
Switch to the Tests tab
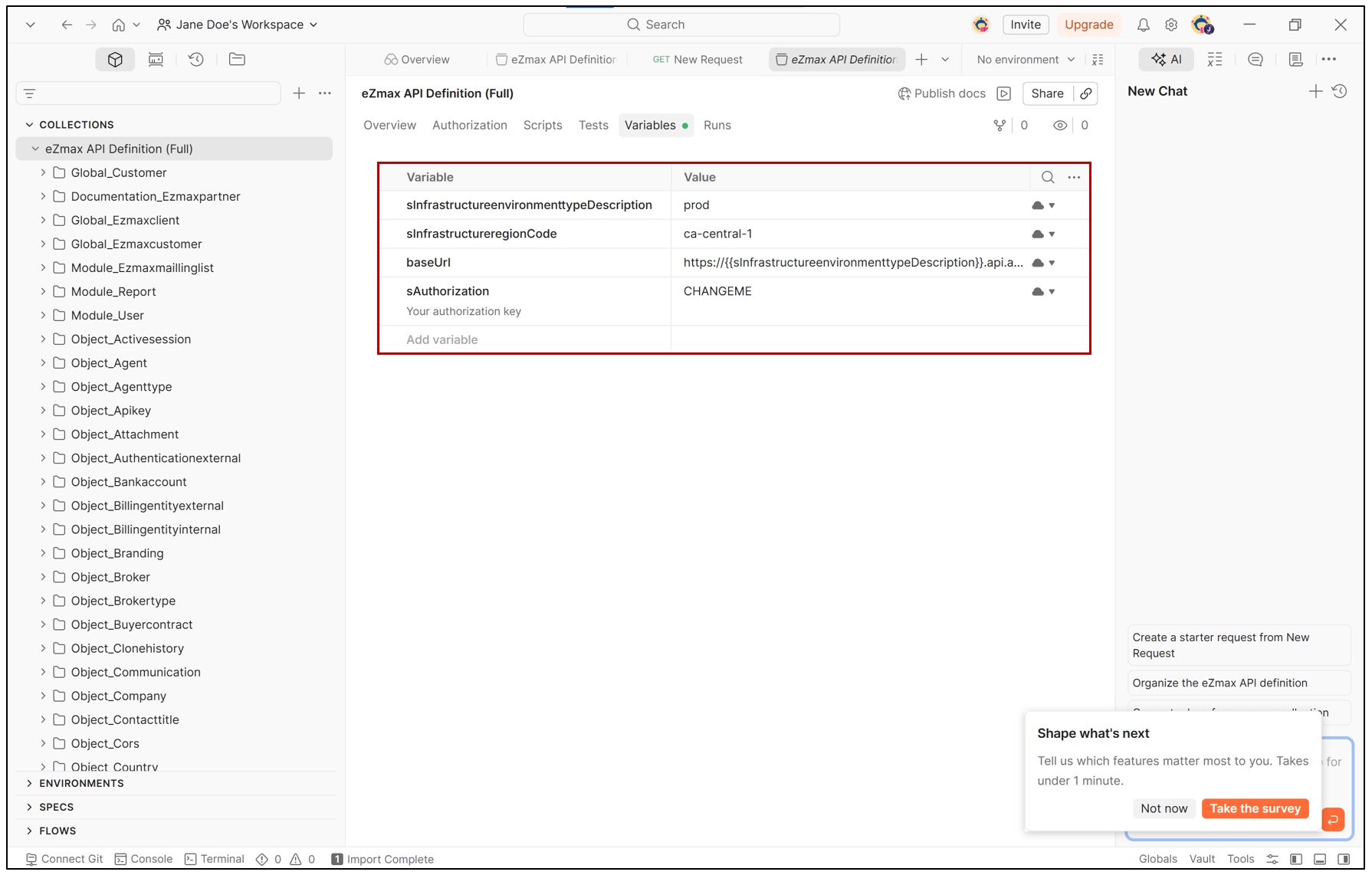pos(593,125)
